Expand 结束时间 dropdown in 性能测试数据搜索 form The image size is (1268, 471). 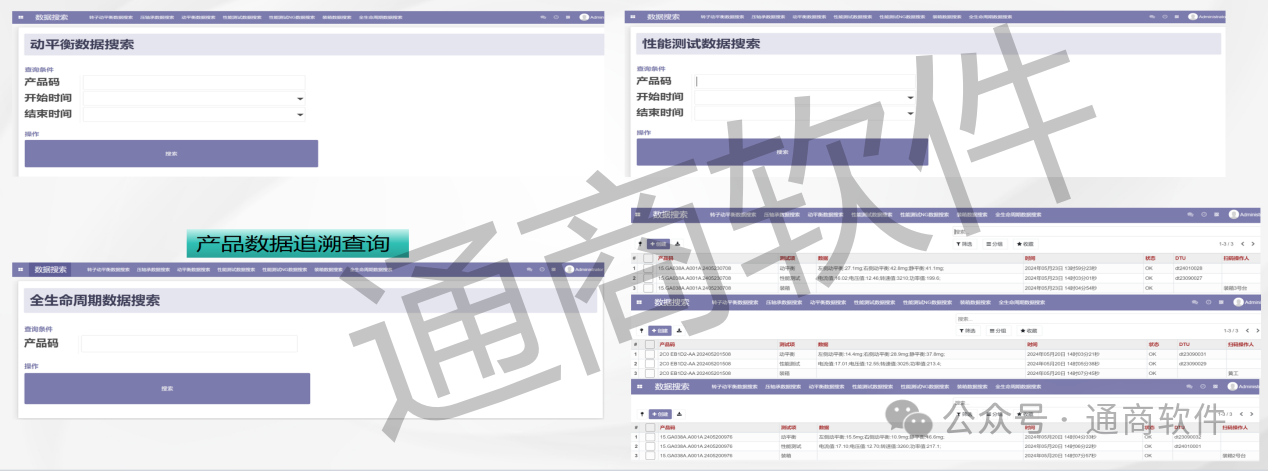[910, 114]
